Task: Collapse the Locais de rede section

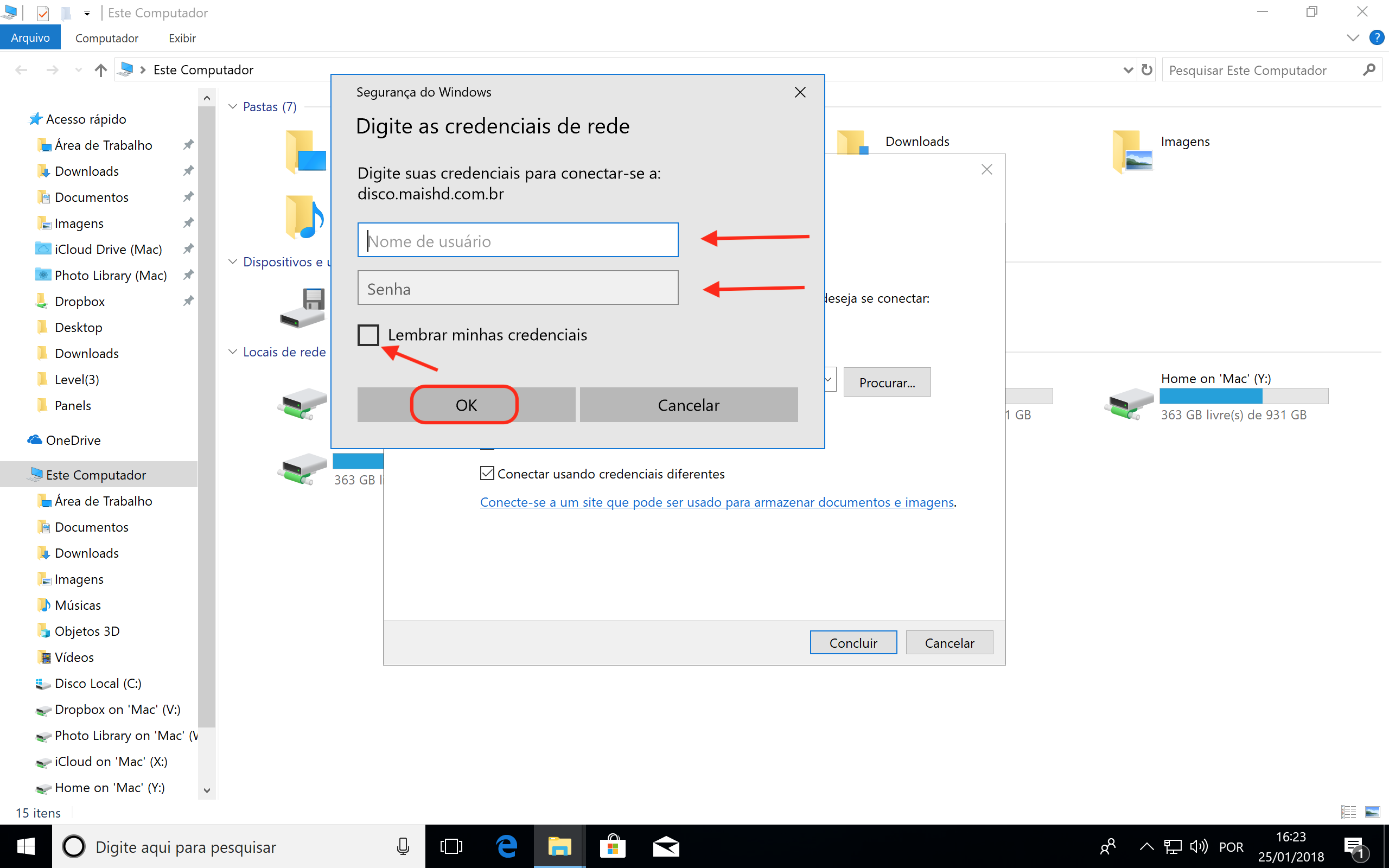Action: coord(233,352)
